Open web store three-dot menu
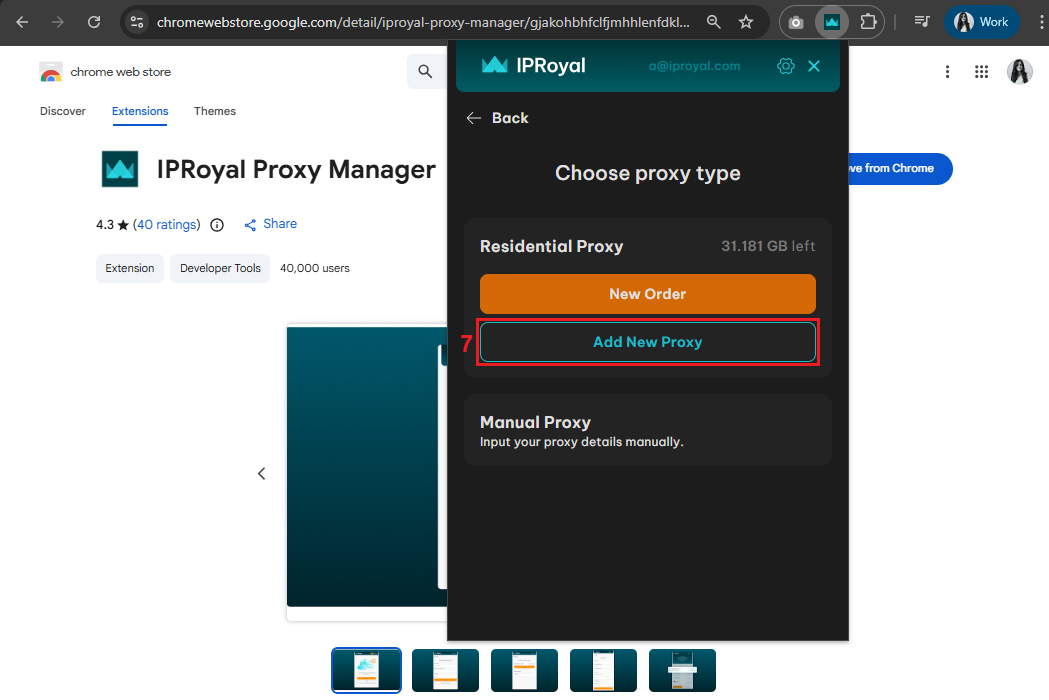This screenshot has width=1049, height=700. coord(947,72)
